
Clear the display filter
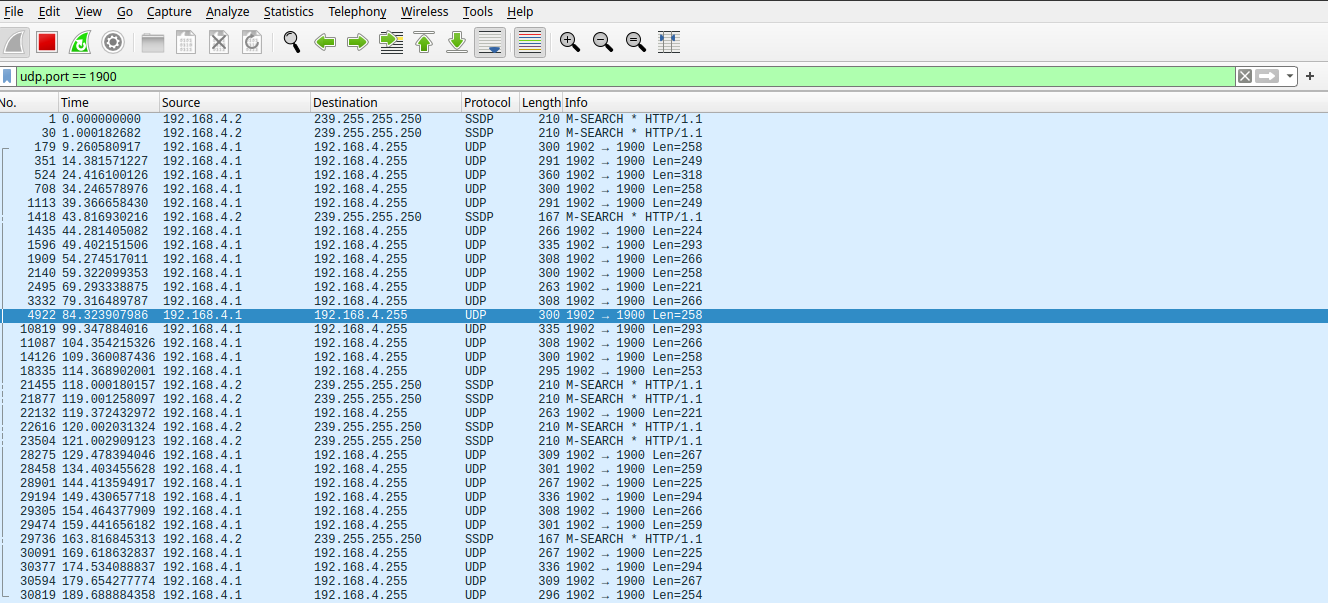click(x=1244, y=76)
